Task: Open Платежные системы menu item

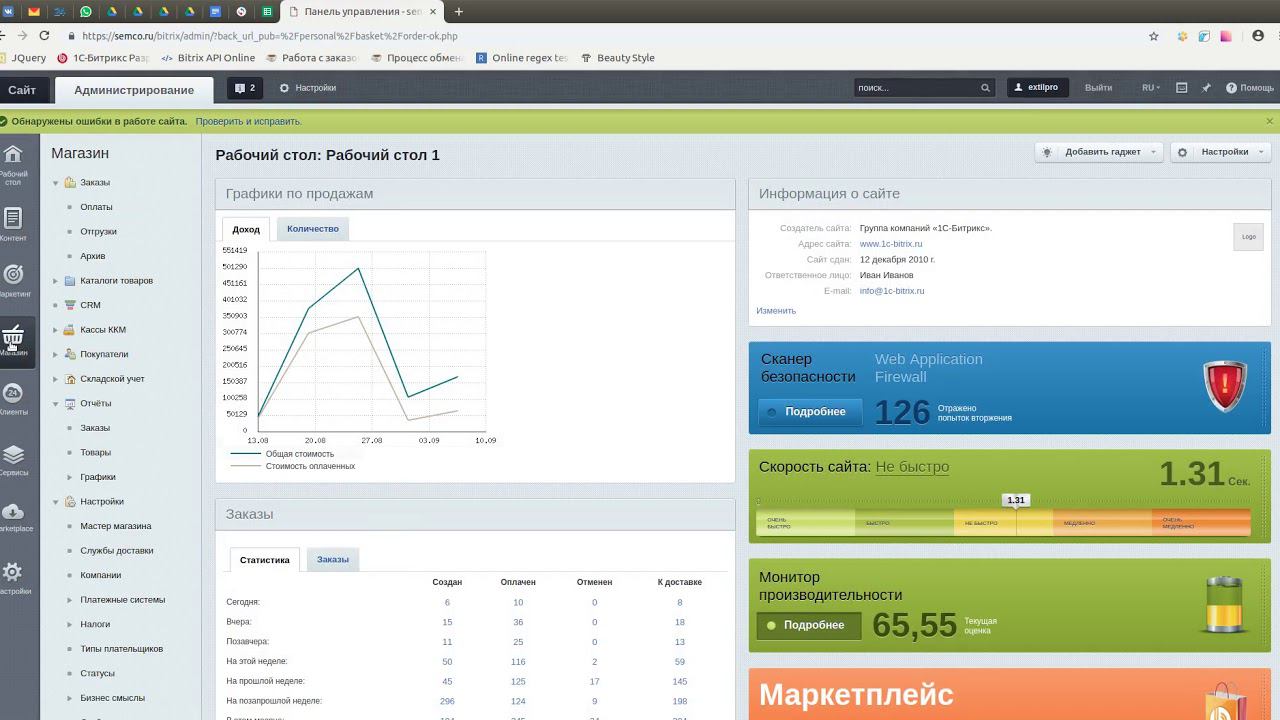Action: (123, 600)
